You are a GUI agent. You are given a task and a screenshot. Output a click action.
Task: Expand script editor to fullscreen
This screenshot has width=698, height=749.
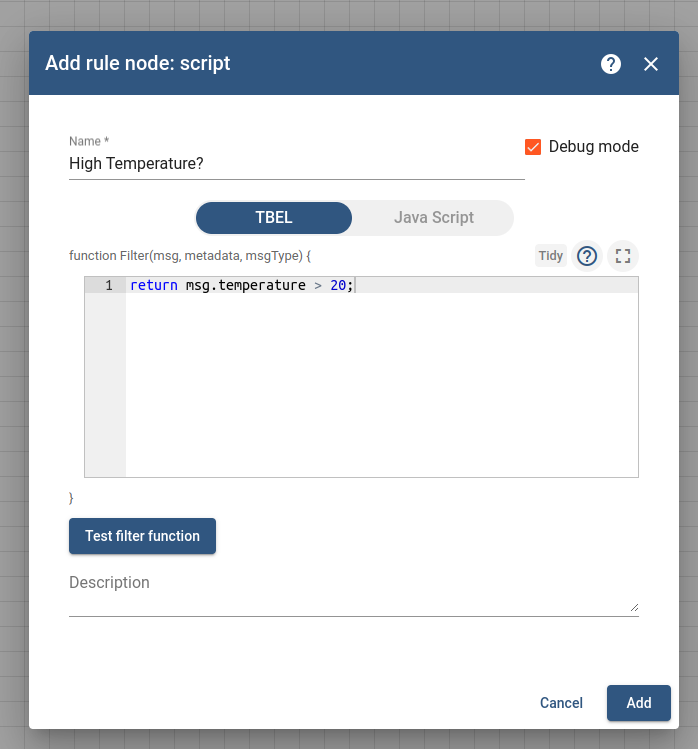pos(623,256)
